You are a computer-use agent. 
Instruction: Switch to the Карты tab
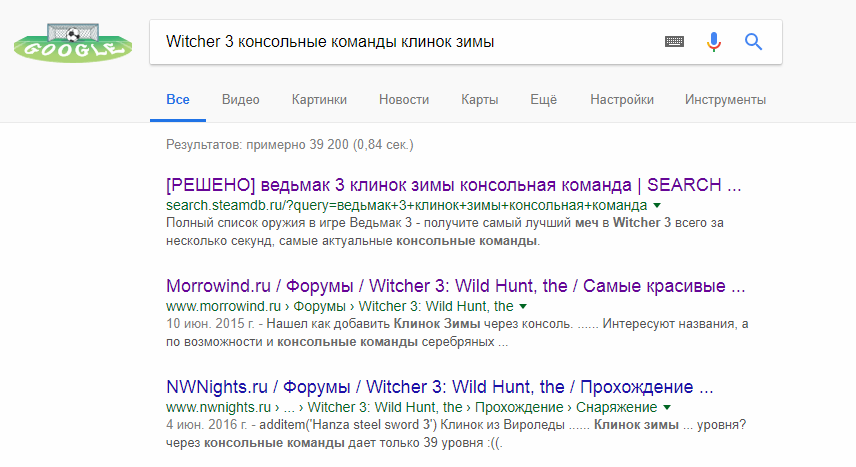click(x=479, y=99)
